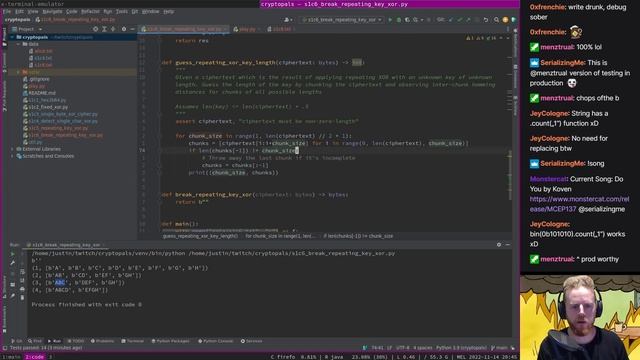Viewport: 640px width, 360px height.
Task: Start debugging with the green bug icon
Action: (x=399, y=20)
